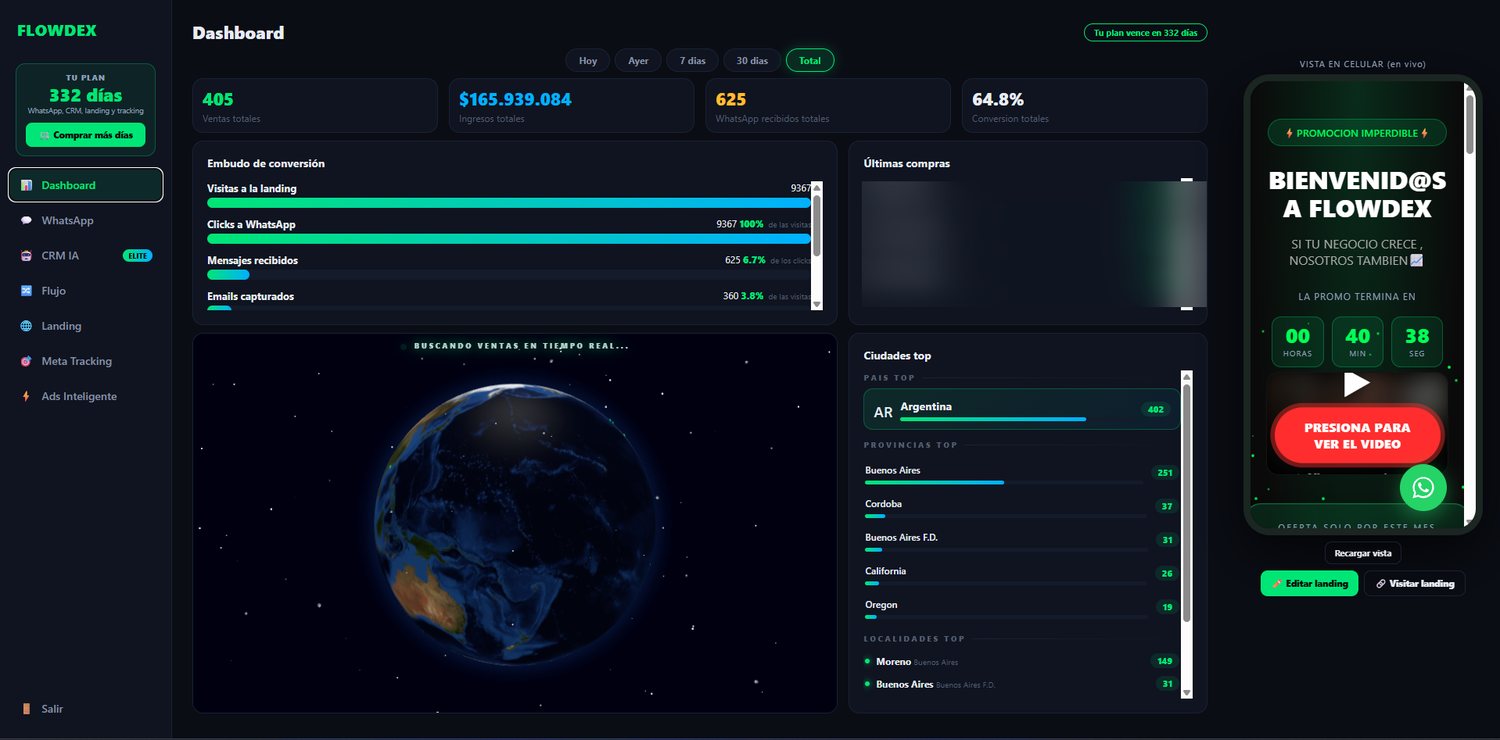This screenshot has height=740, width=1500.
Task: Switch to the 30 días filter
Action: tap(752, 60)
